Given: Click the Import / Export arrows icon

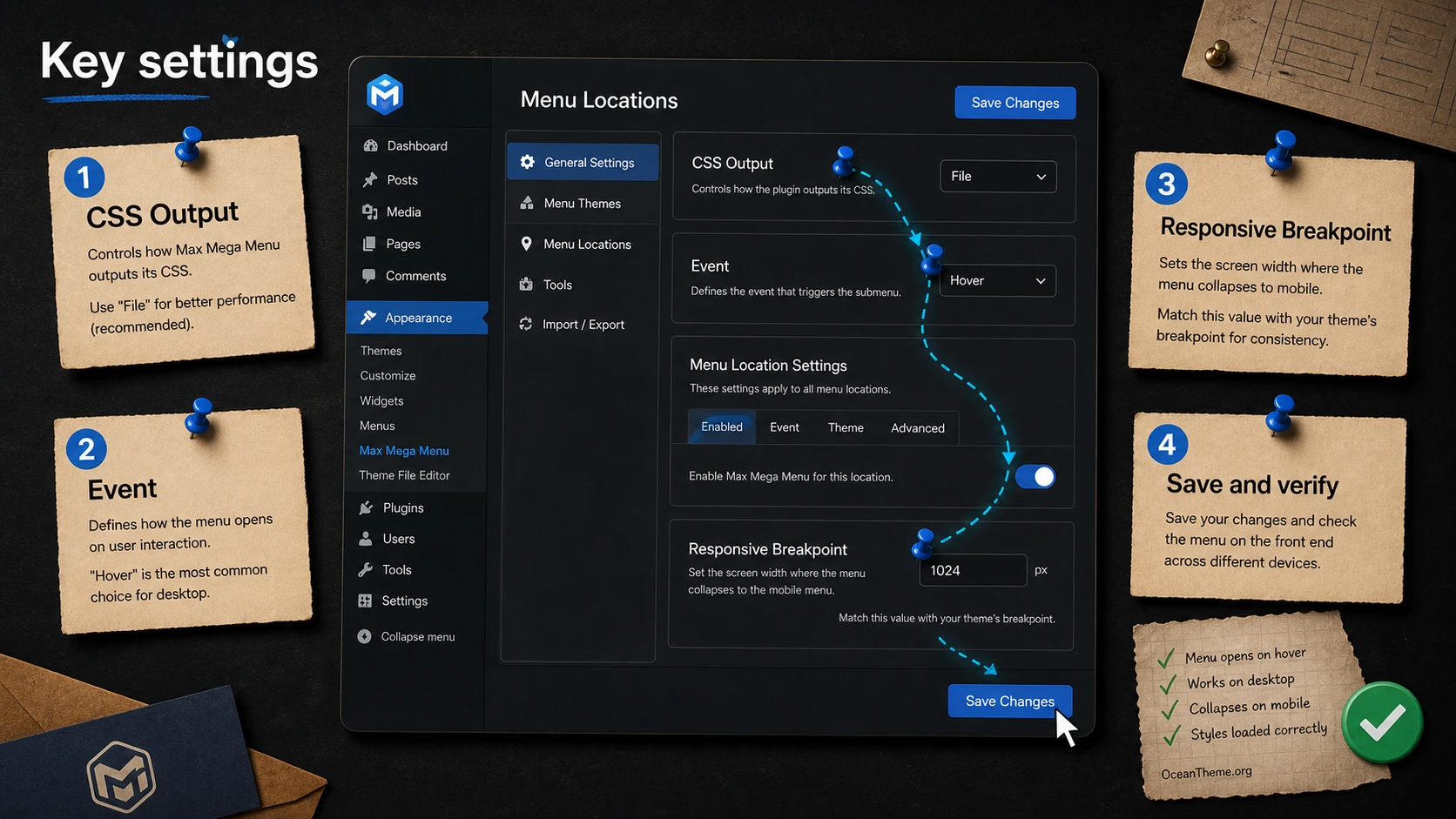Looking at the screenshot, I should (526, 324).
